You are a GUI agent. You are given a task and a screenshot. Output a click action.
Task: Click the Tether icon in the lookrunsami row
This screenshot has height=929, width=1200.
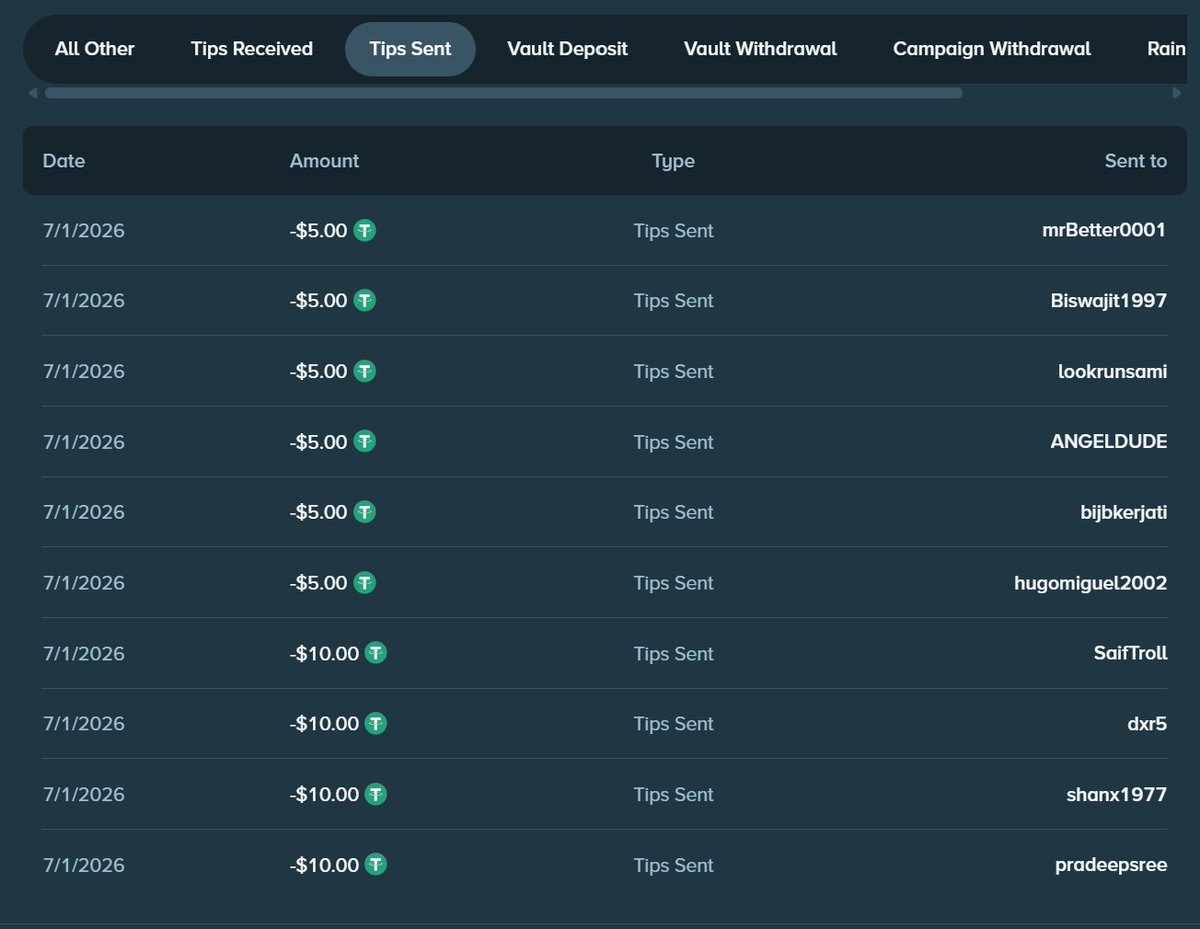point(365,371)
